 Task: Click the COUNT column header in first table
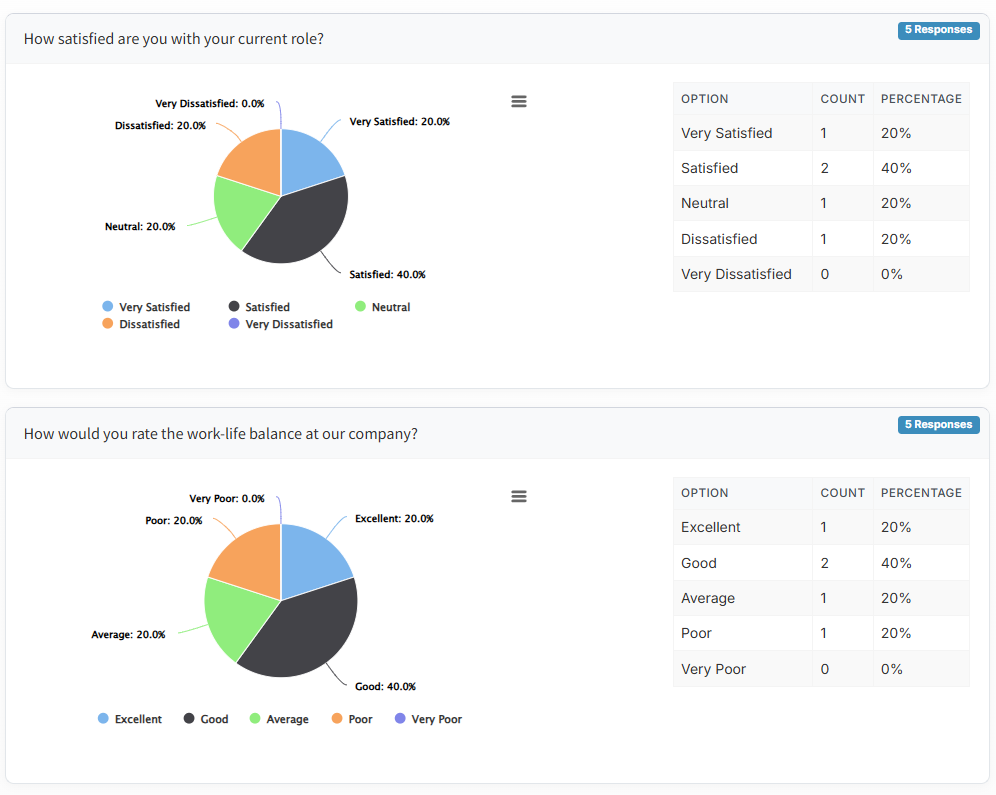pyautogui.click(x=842, y=99)
